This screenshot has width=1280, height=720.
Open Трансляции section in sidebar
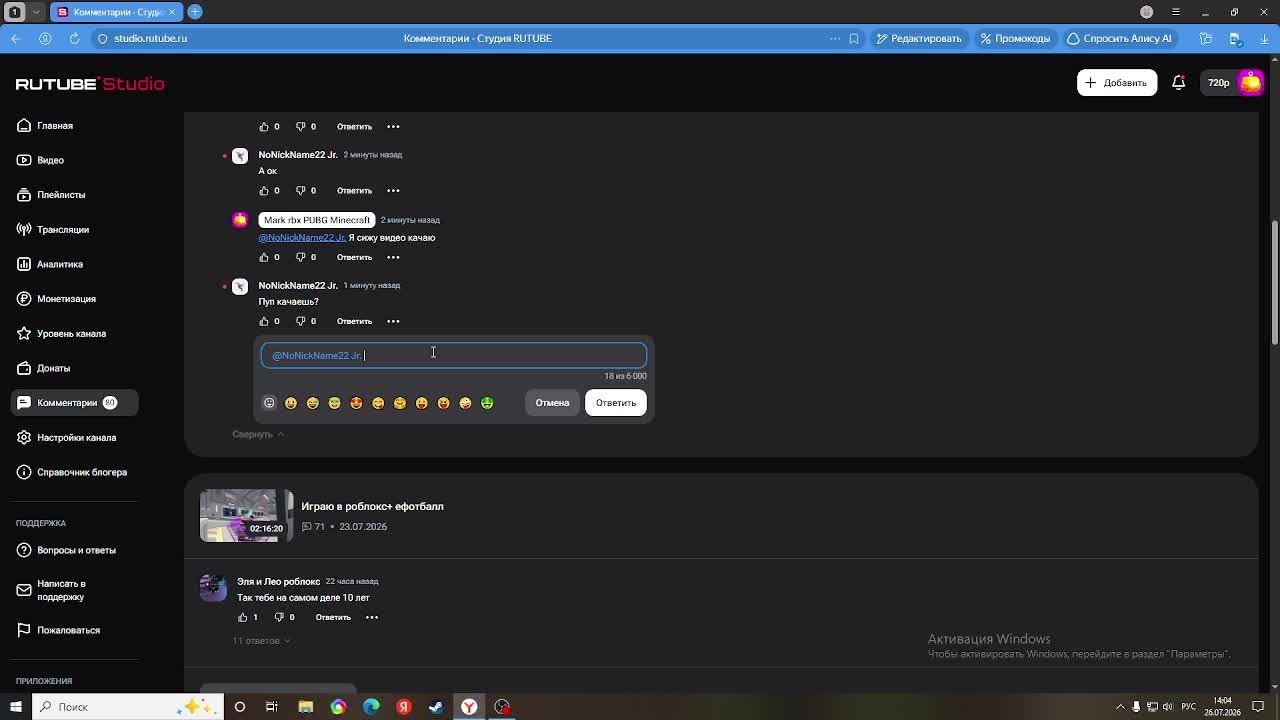53,229
